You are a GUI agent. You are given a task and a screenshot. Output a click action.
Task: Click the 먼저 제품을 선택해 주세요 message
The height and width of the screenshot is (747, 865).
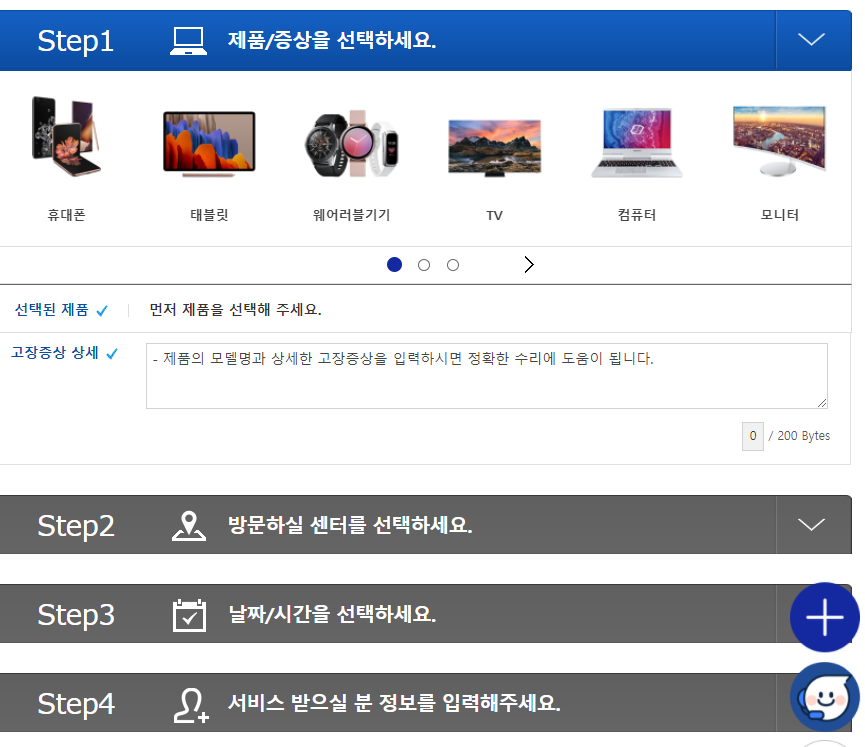click(236, 310)
